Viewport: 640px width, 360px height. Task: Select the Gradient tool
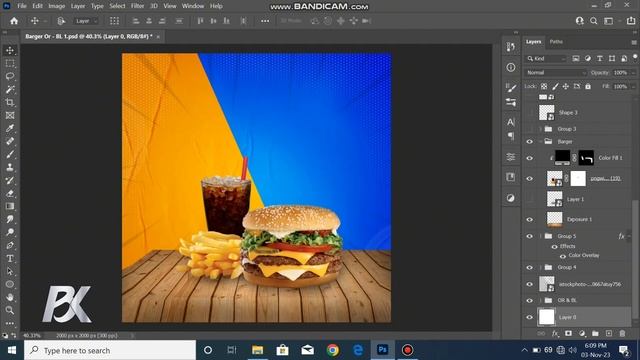[10, 207]
